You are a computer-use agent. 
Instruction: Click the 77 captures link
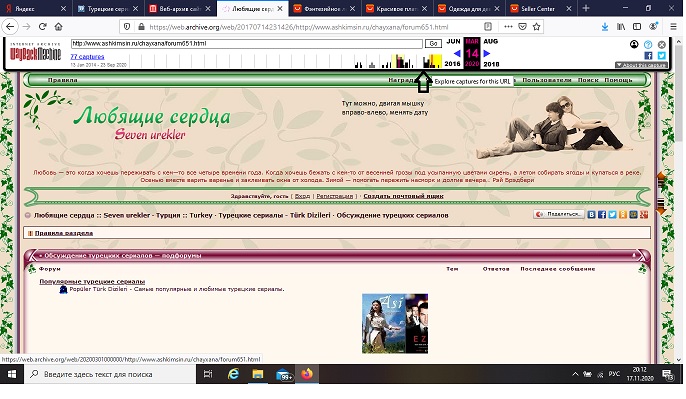click(87, 56)
